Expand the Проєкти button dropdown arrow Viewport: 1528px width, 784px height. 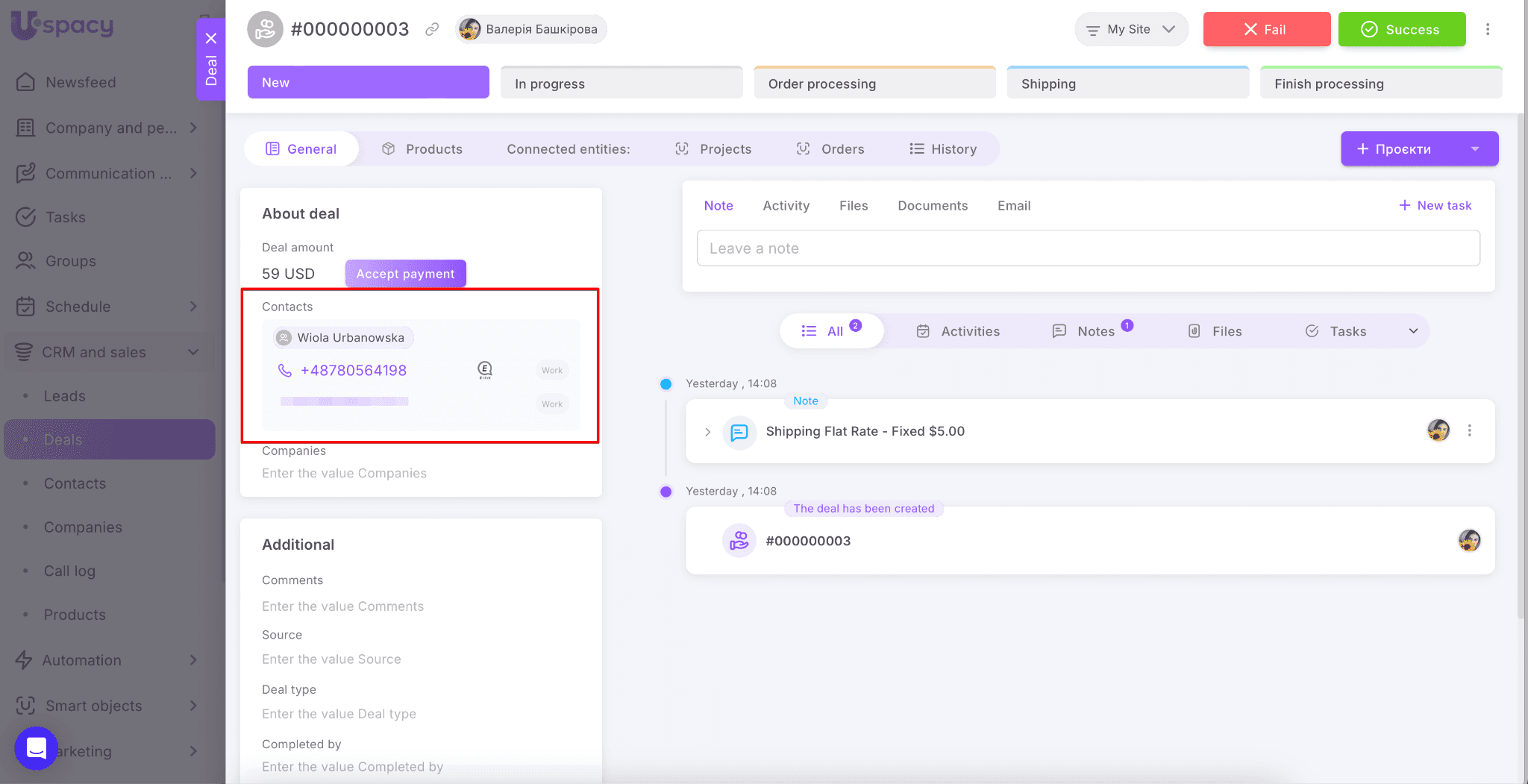pyautogui.click(x=1474, y=149)
